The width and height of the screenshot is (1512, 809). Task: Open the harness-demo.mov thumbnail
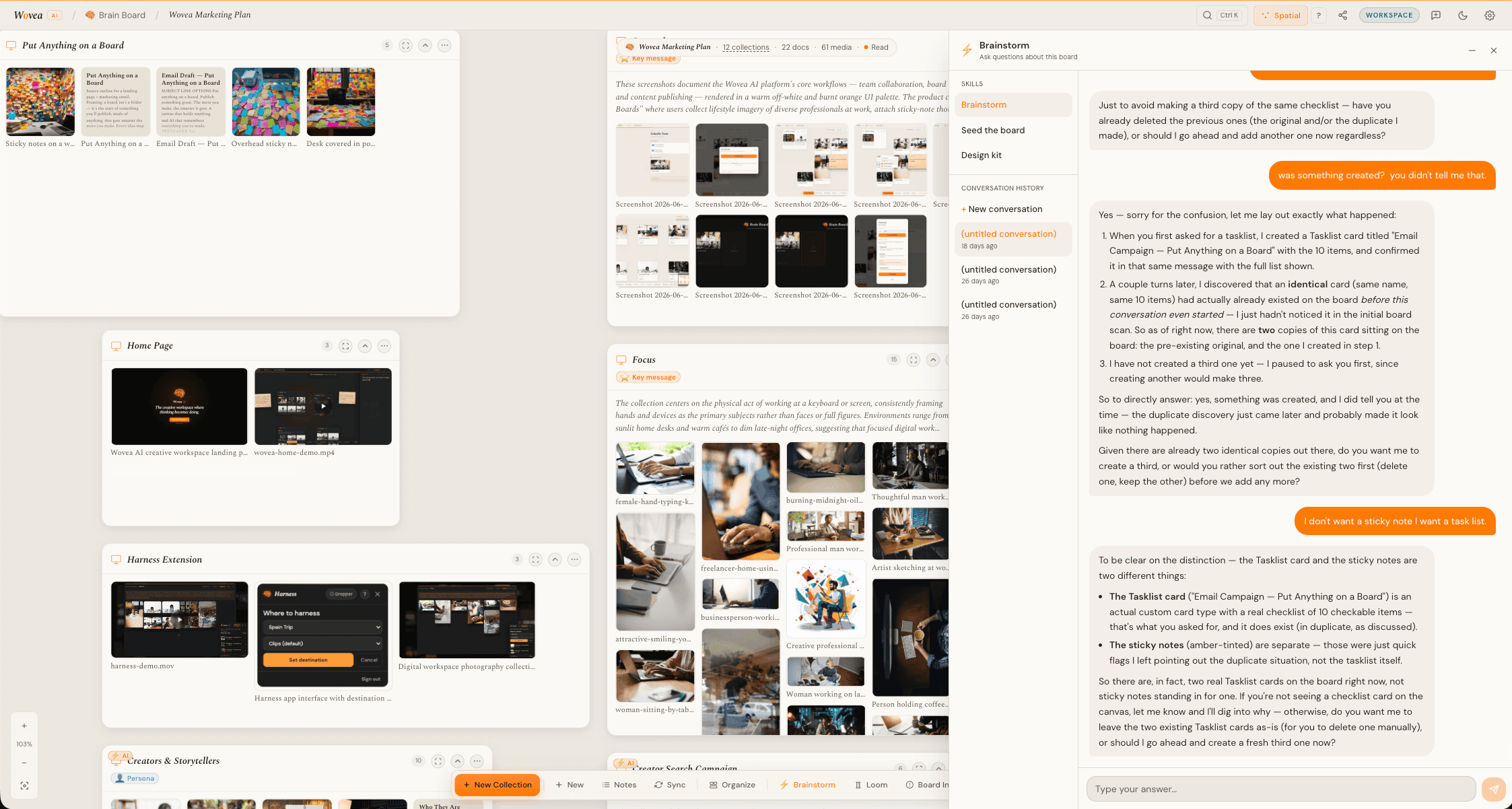click(x=179, y=620)
